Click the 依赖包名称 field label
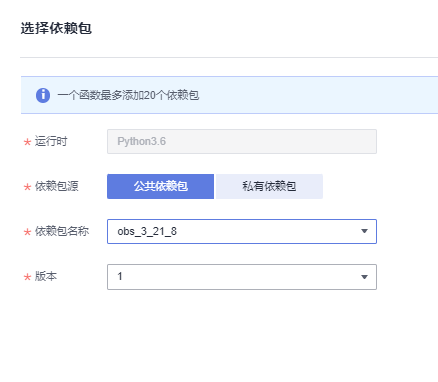This screenshot has width=438, height=382. point(62,231)
